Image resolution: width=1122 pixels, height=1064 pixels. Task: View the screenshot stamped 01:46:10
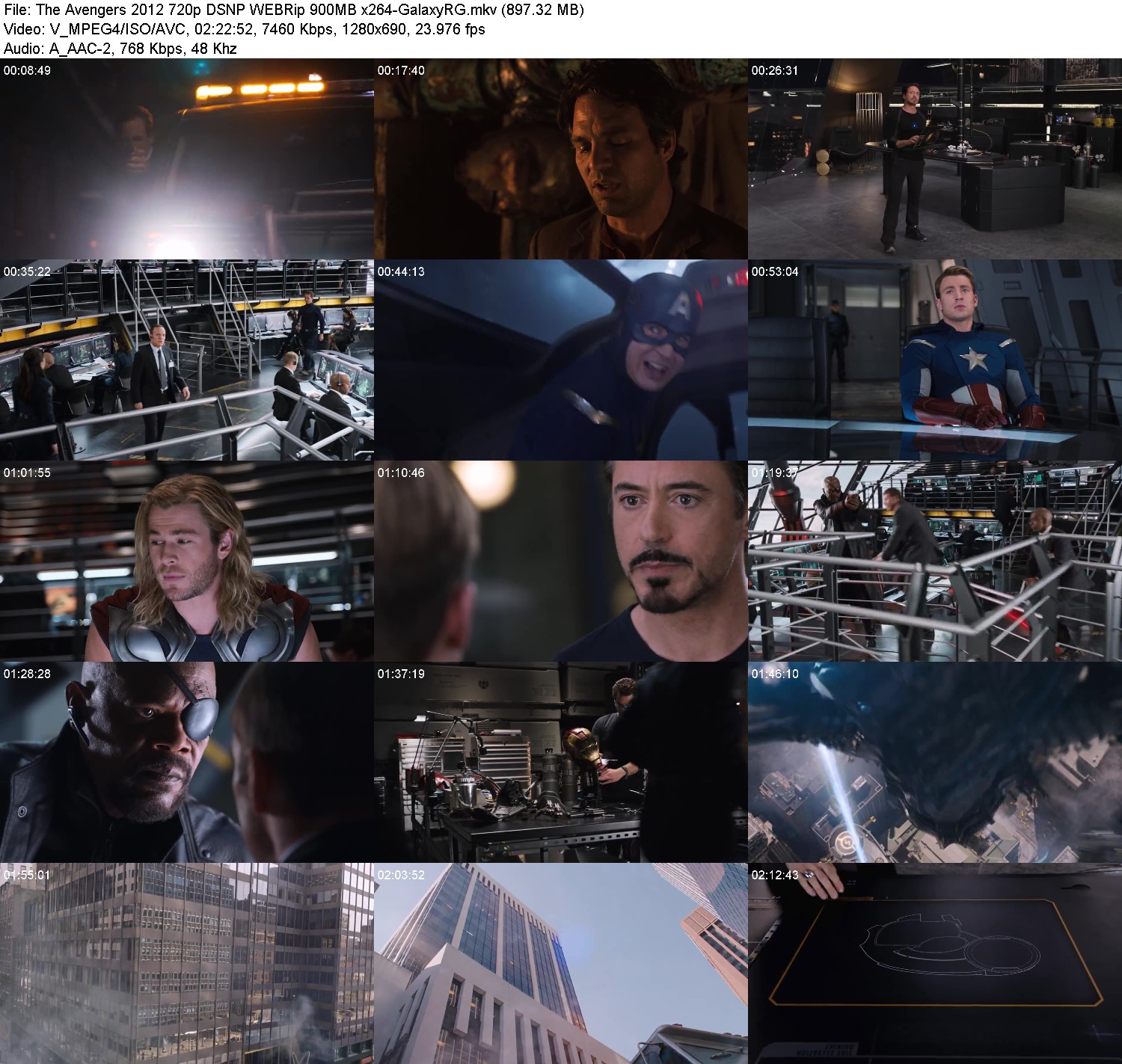click(x=935, y=763)
